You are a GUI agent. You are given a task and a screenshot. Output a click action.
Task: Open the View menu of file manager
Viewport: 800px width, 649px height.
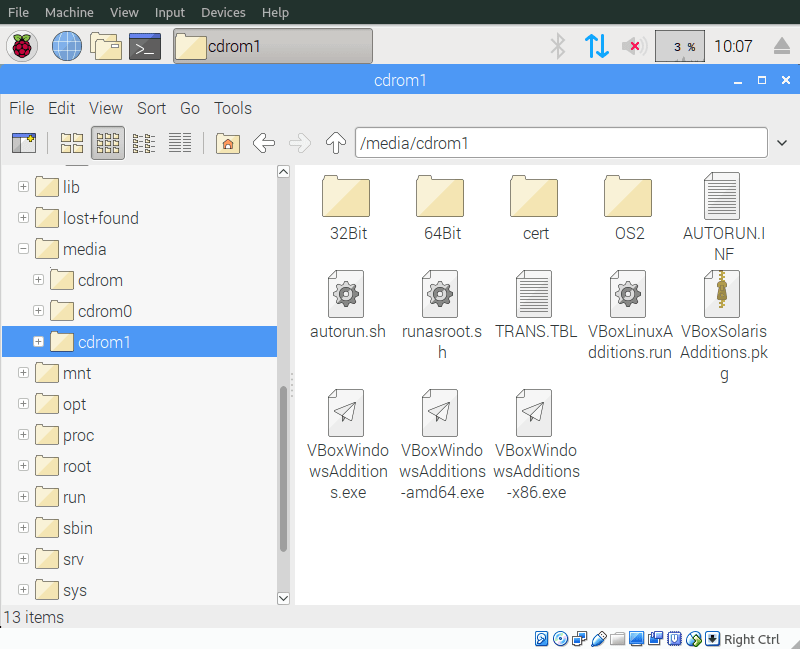pyautogui.click(x=106, y=108)
